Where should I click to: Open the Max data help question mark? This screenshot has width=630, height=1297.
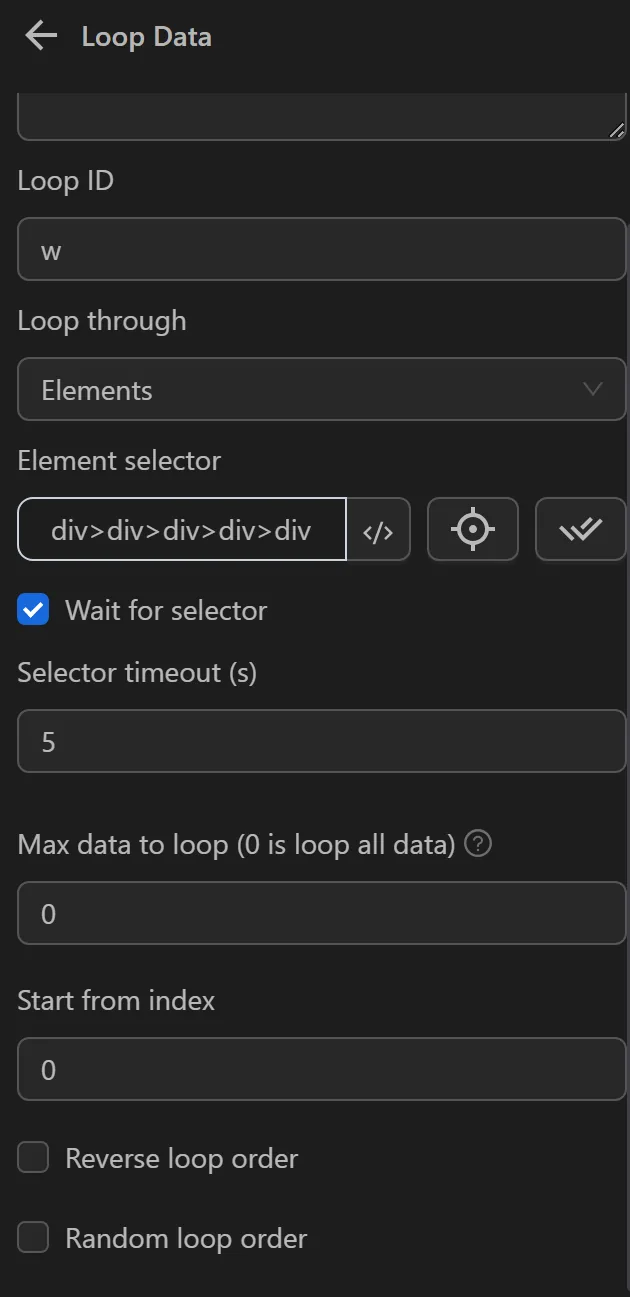(478, 844)
